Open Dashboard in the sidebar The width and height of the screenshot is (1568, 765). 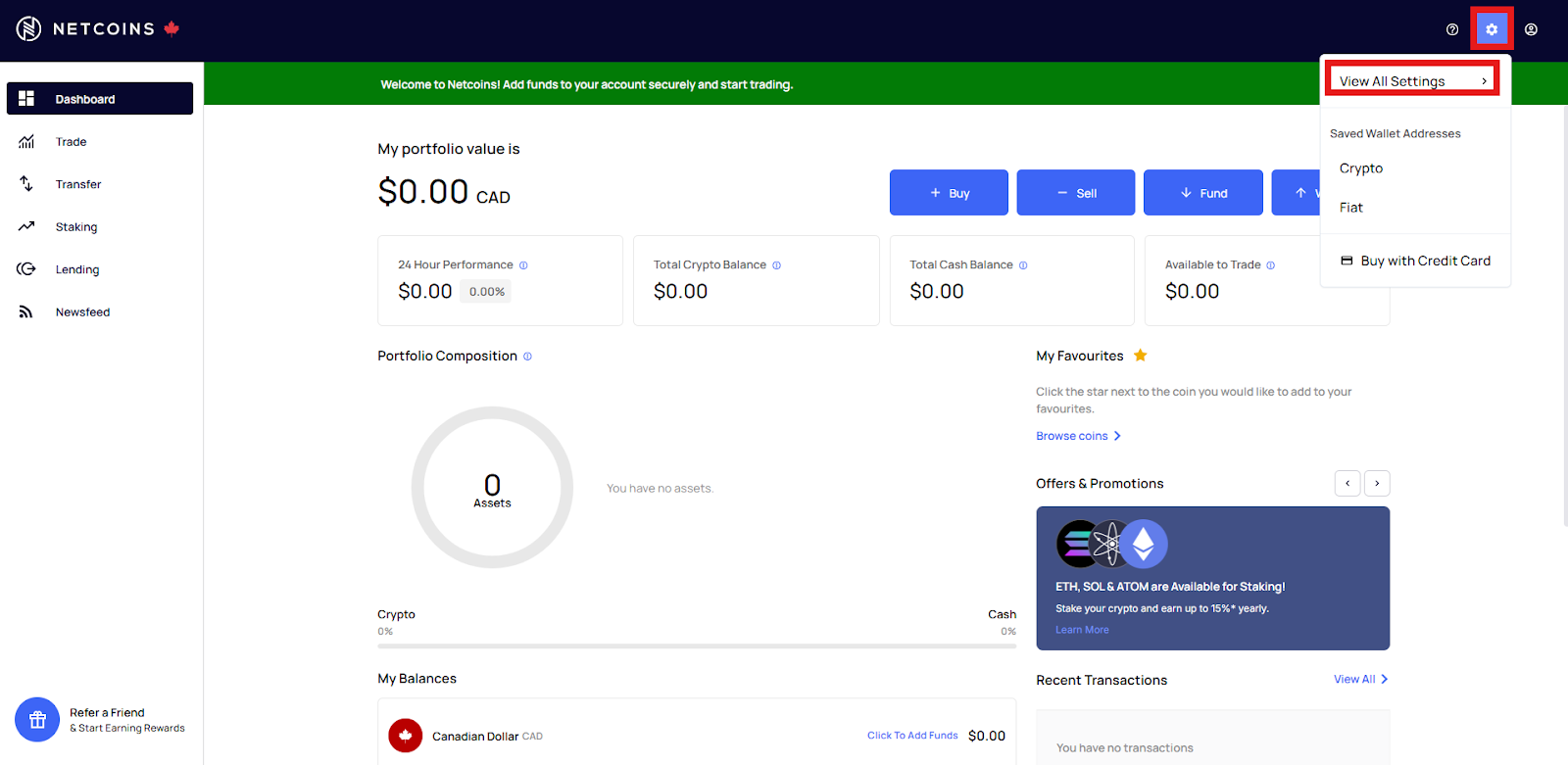100,99
